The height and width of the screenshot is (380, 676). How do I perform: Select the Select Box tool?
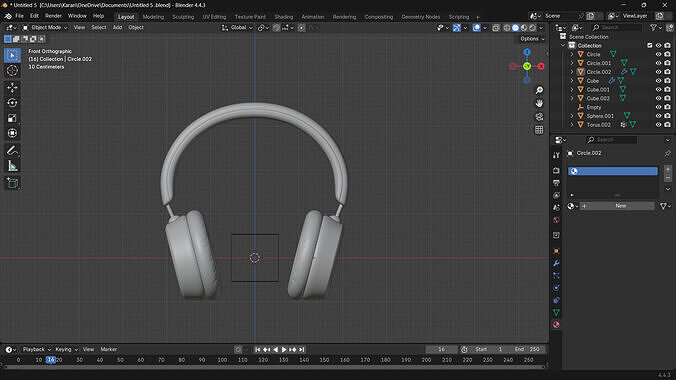12,55
